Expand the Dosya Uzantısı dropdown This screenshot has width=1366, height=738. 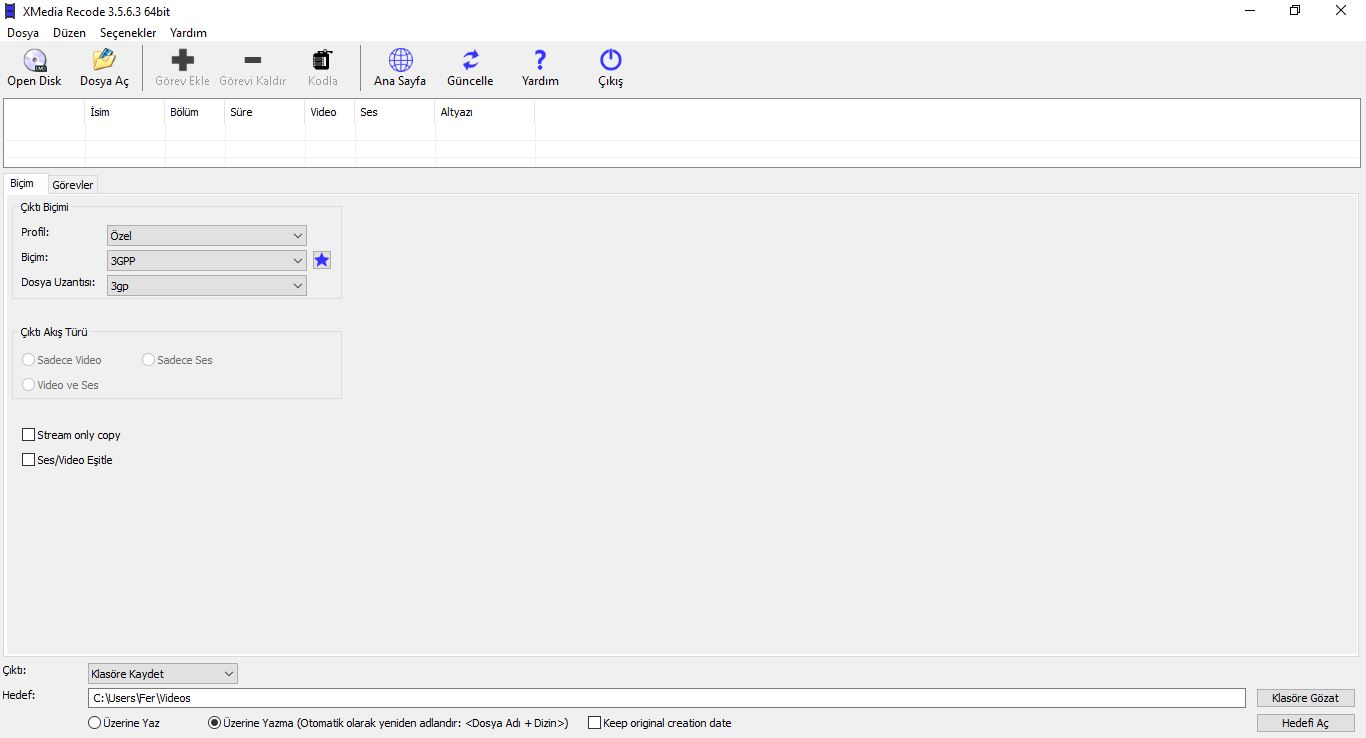click(x=207, y=286)
